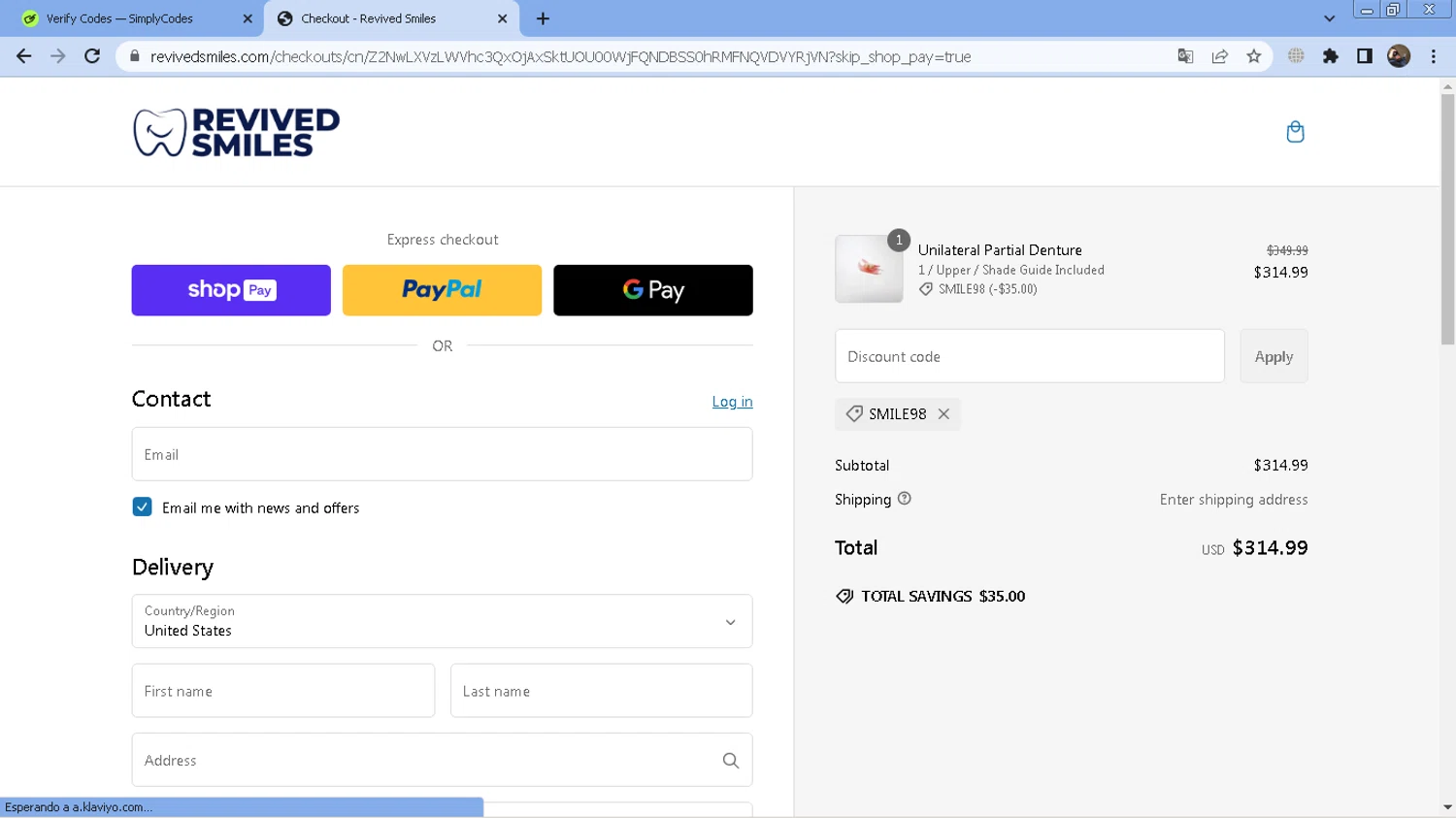Remove the SMILE98 discount code

point(943,414)
